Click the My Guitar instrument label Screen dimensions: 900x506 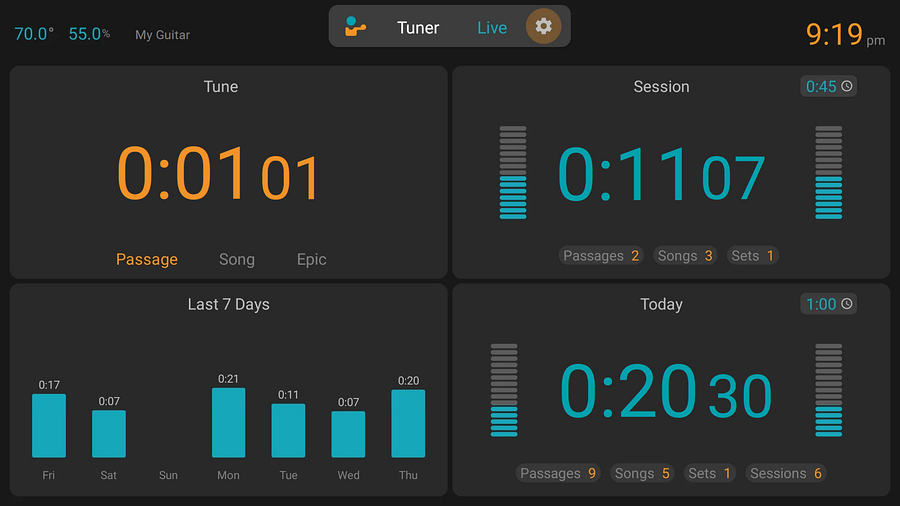[x=162, y=35]
